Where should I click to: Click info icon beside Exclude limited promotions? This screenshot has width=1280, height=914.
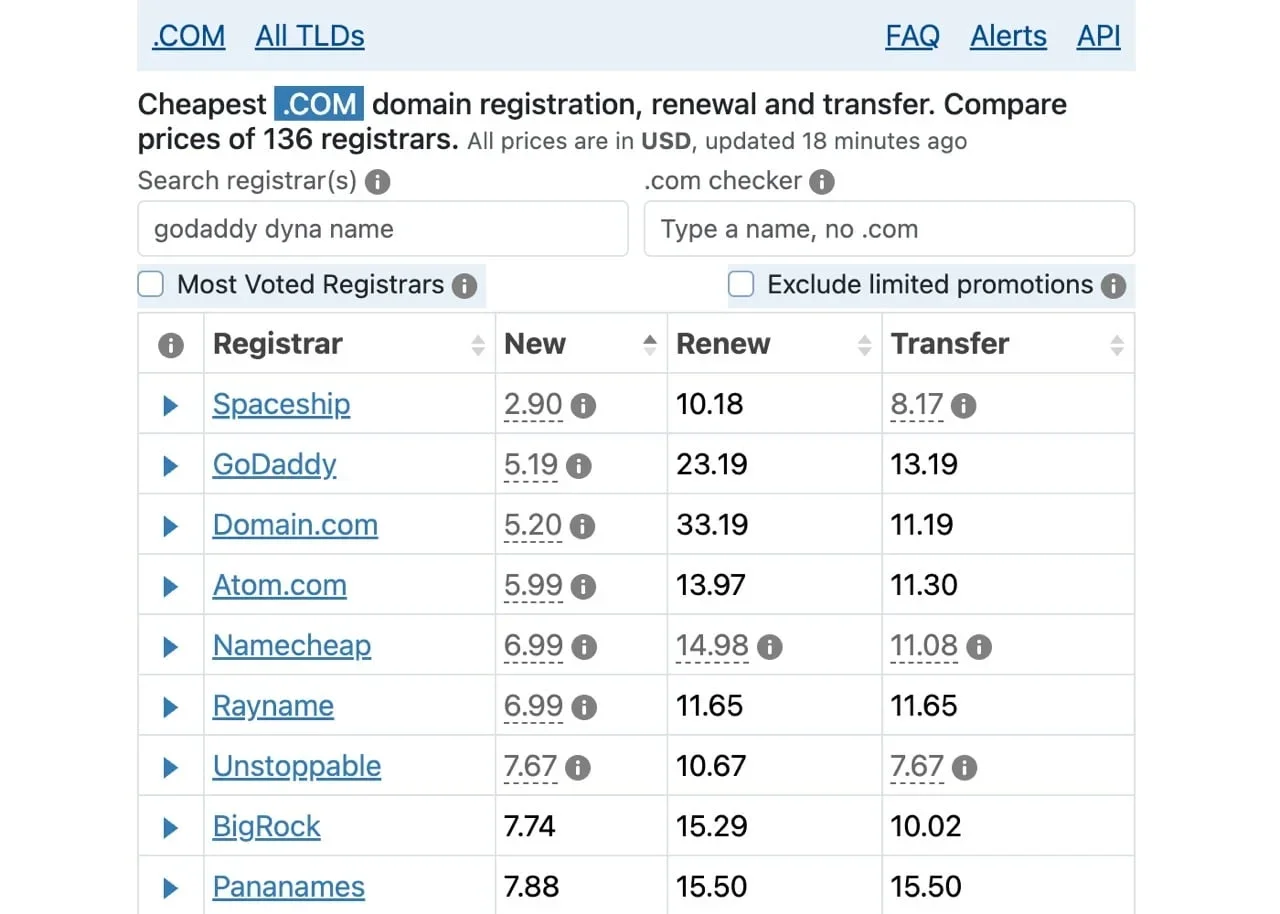pyautogui.click(x=1113, y=286)
